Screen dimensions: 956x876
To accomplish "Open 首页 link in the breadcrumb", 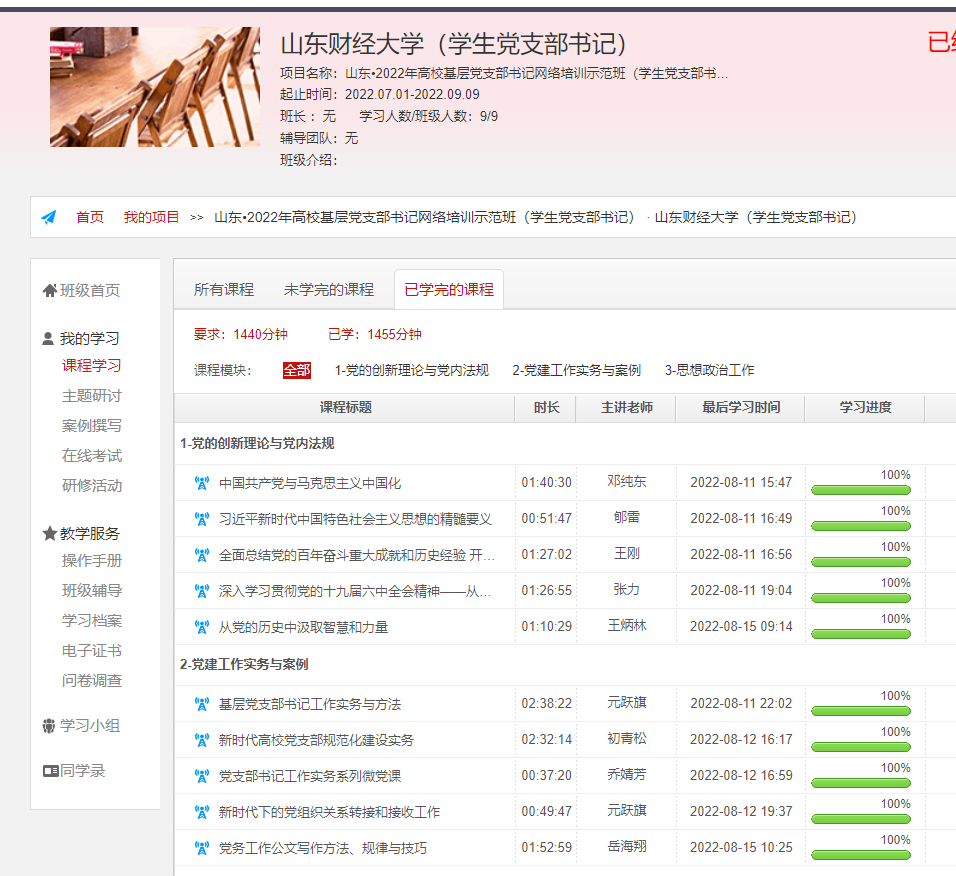I will 90,217.
